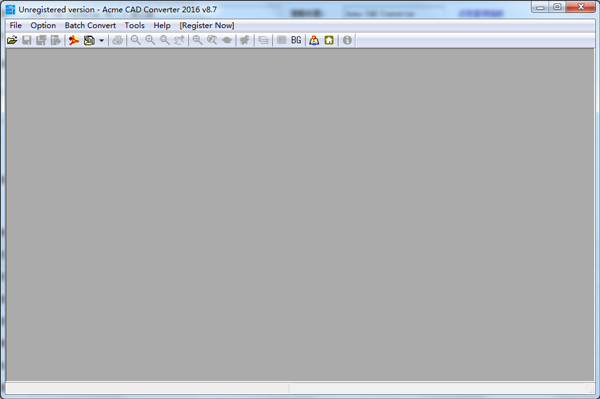
Task: Click the grayed print icon
Action: point(117,40)
